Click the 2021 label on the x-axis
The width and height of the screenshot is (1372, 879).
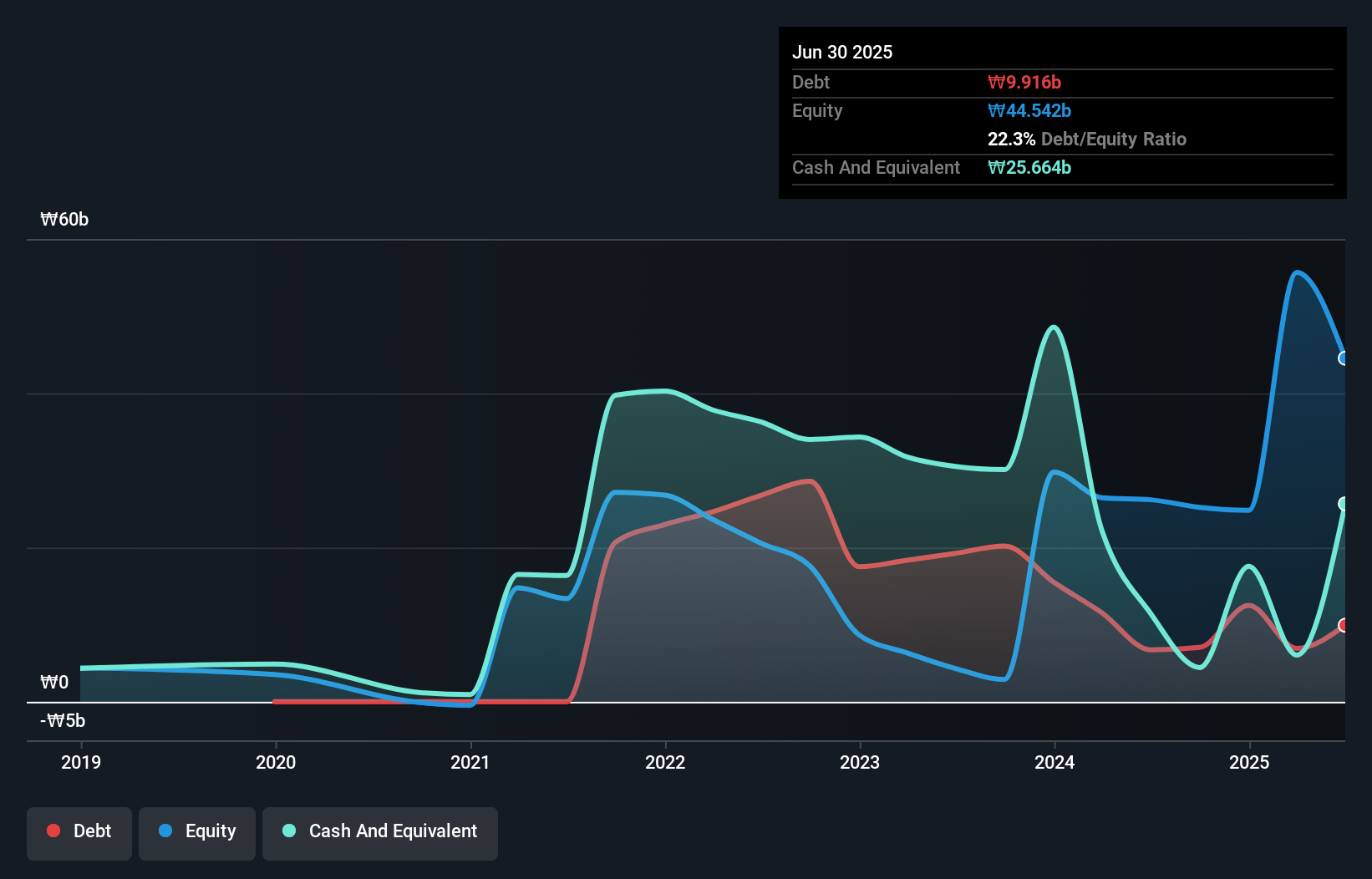pyautogui.click(x=470, y=761)
